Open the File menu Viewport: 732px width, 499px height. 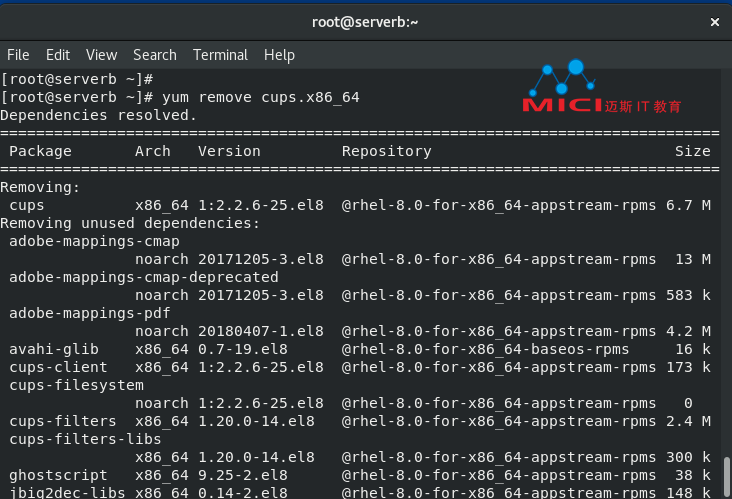click(x=18, y=55)
